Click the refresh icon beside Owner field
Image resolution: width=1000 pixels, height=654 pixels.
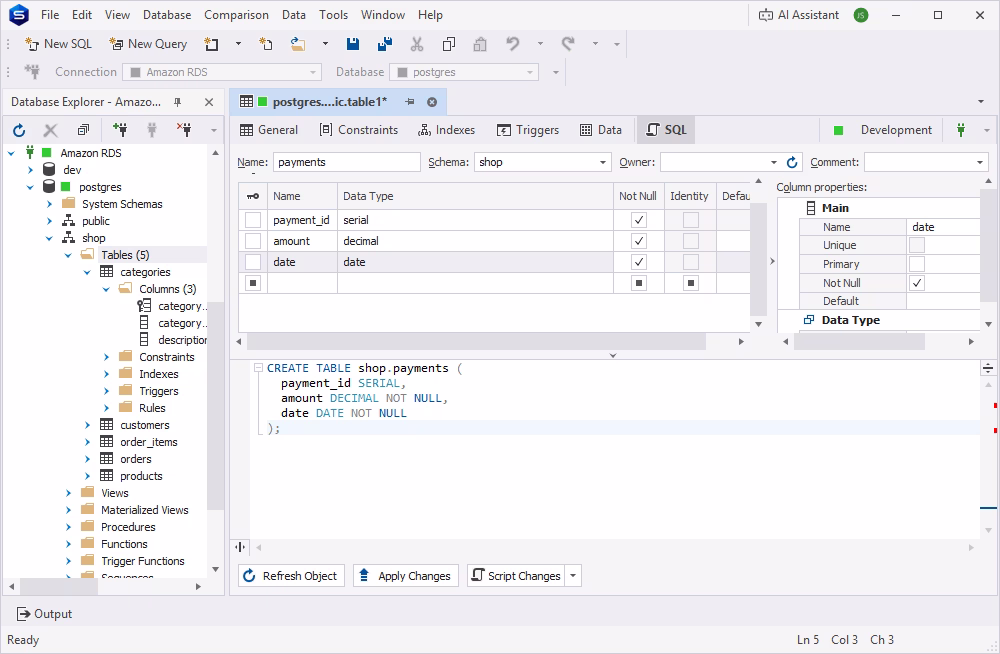792,162
